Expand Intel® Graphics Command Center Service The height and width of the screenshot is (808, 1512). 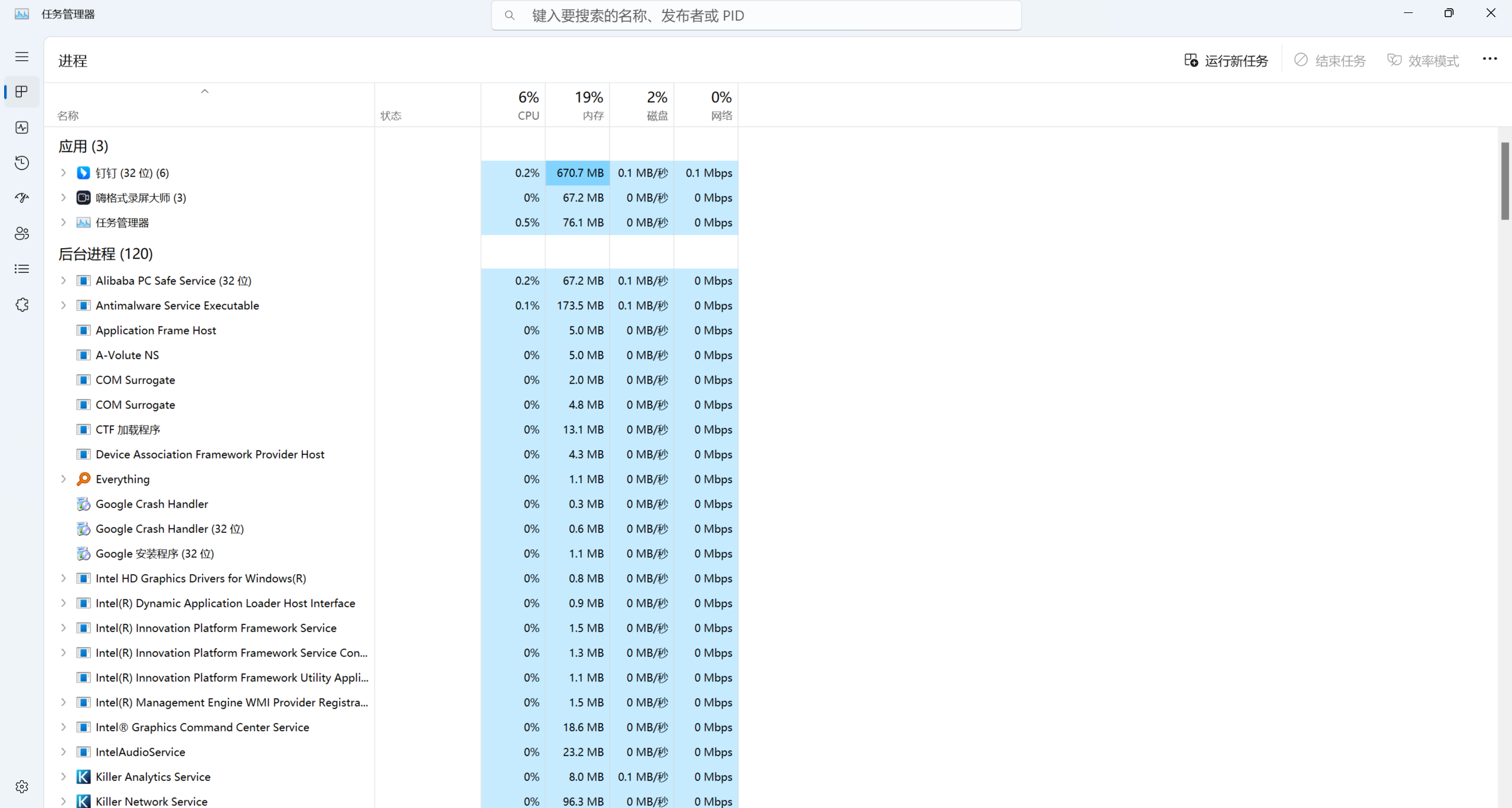[63, 727]
